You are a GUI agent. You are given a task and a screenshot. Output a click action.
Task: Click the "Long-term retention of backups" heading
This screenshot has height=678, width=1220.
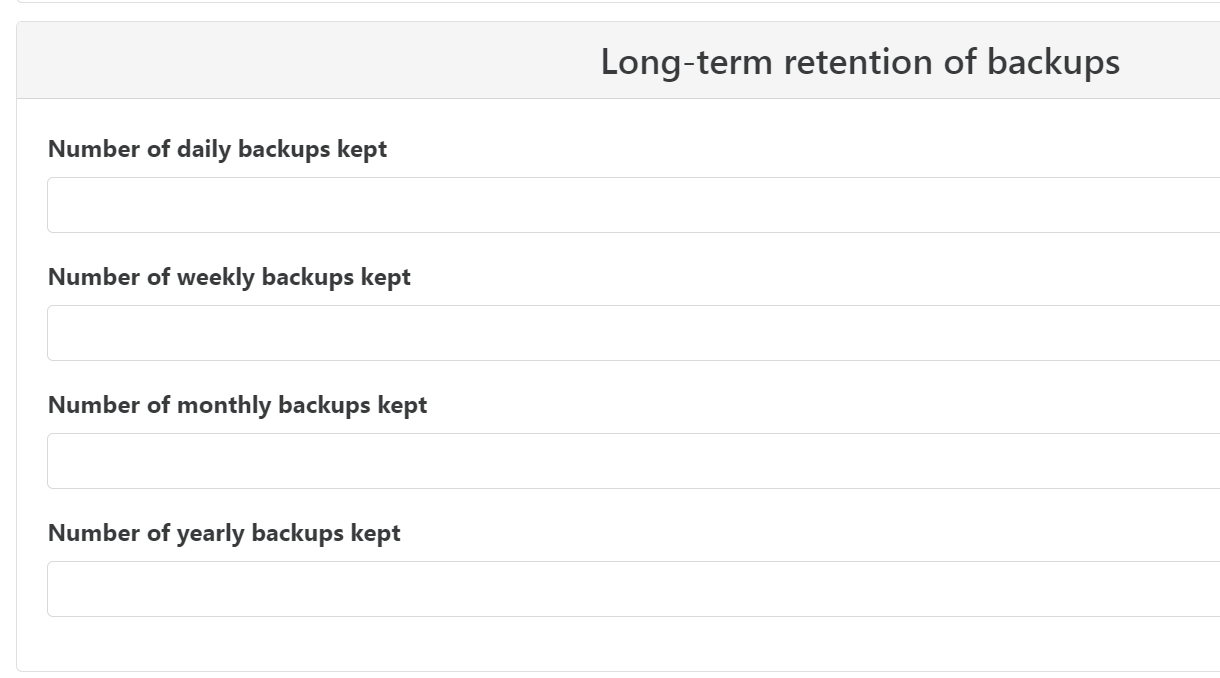(x=859, y=62)
